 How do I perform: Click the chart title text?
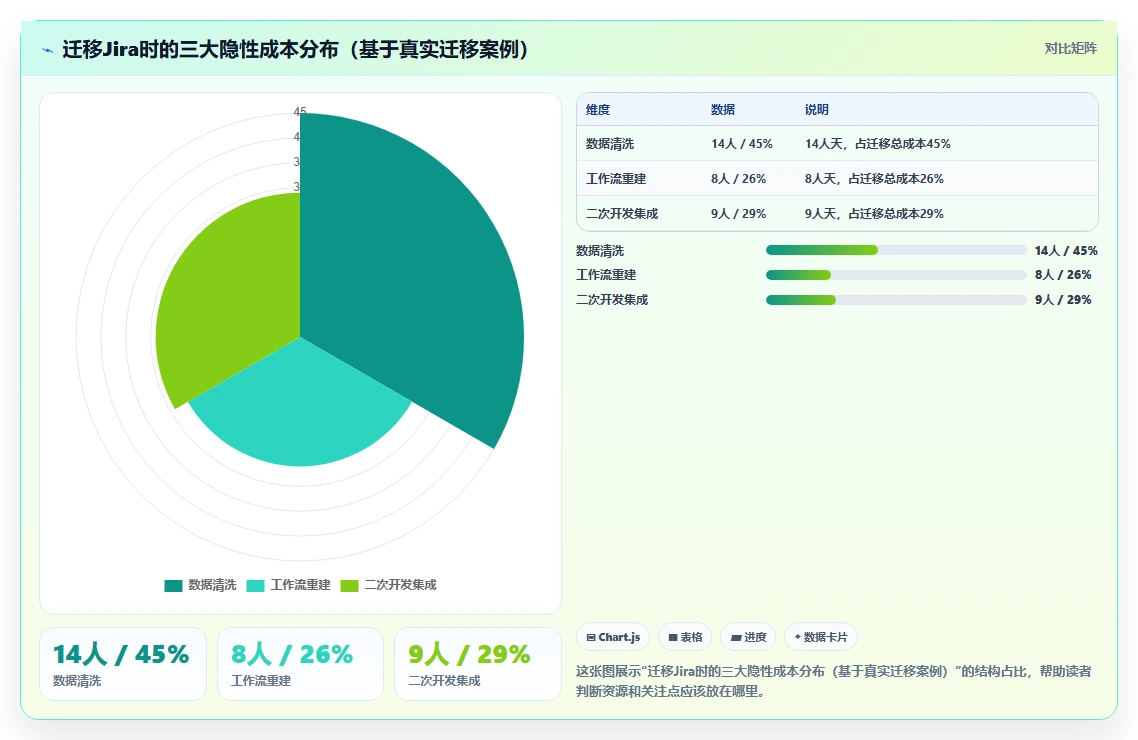pyautogui.click(x=295, y=49)
